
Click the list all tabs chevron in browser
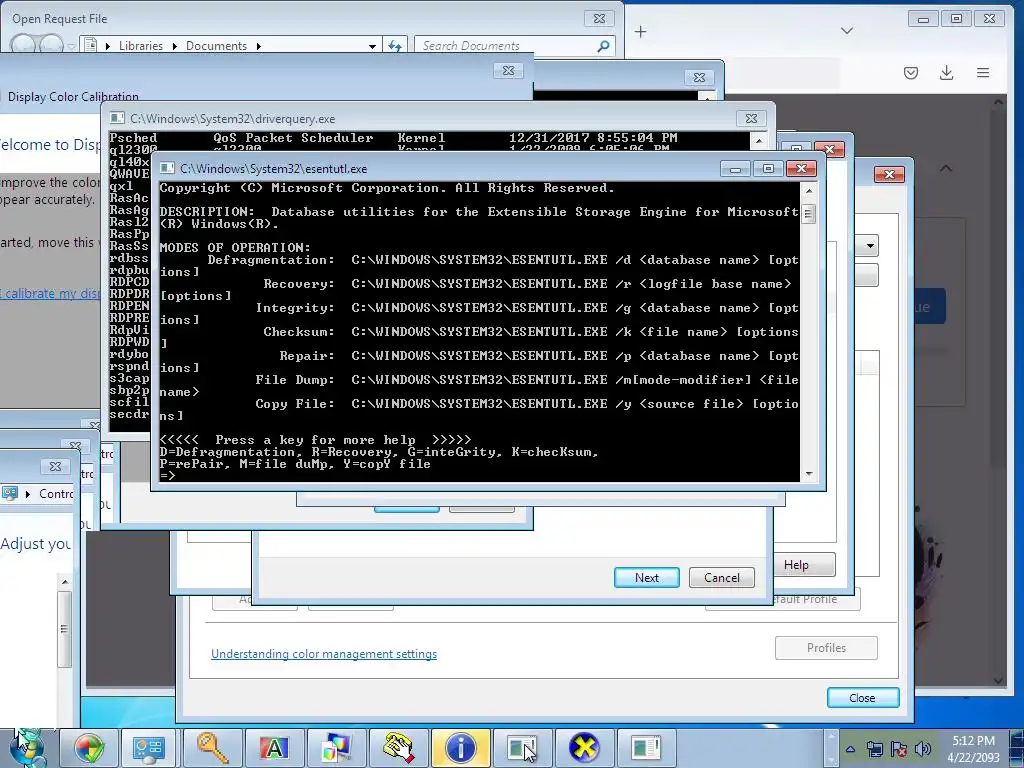pyautogui.click(x=847, y=31)
